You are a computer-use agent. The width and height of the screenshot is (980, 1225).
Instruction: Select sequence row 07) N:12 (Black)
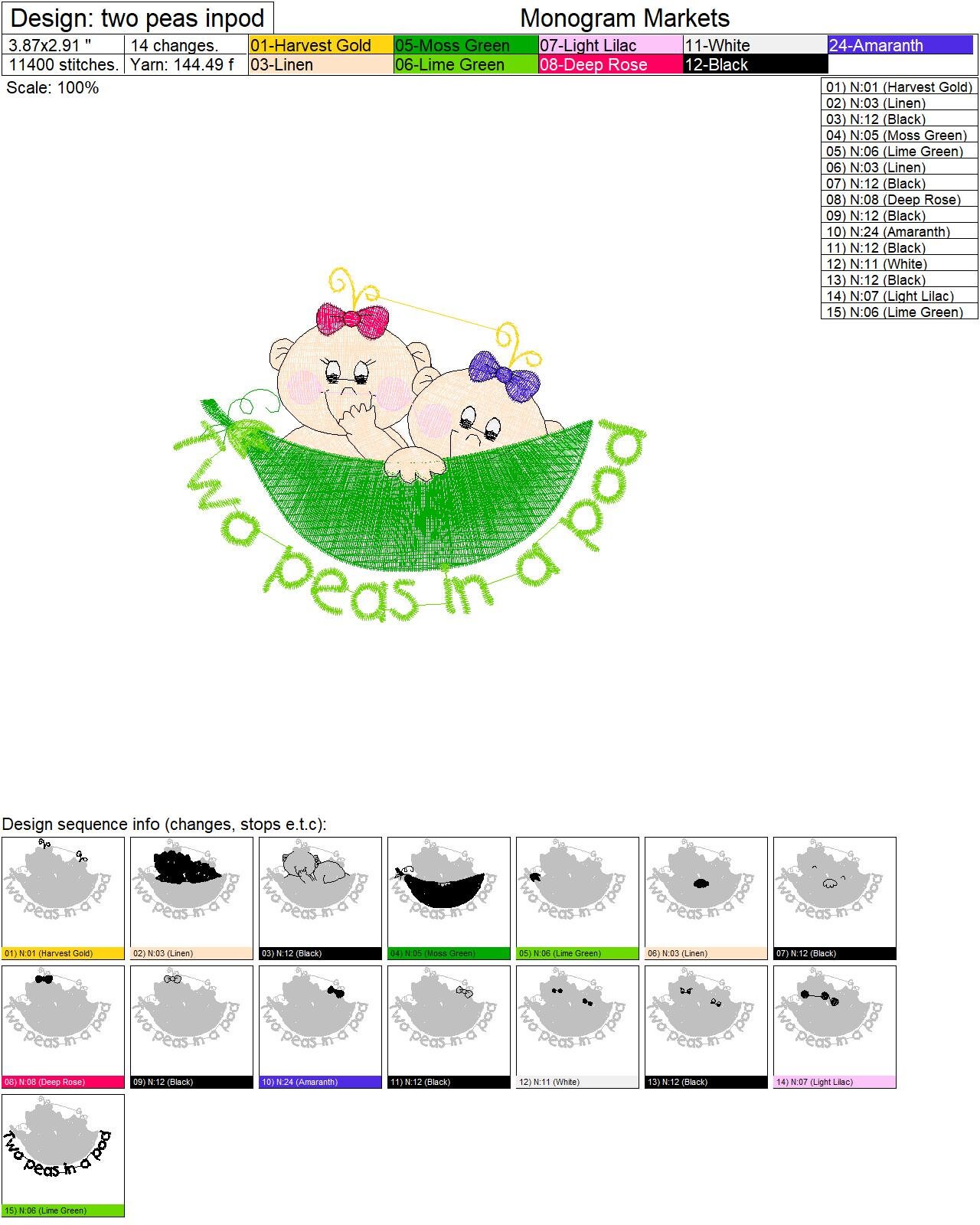pyautogui.click(x=899, y=183)
